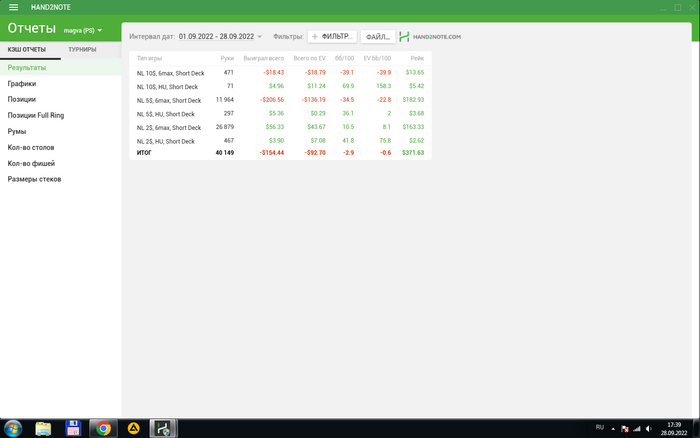Switch to the ТУРНИРЫ tab
The width and height of the screenshot is (700, 438).
(82, 50)
